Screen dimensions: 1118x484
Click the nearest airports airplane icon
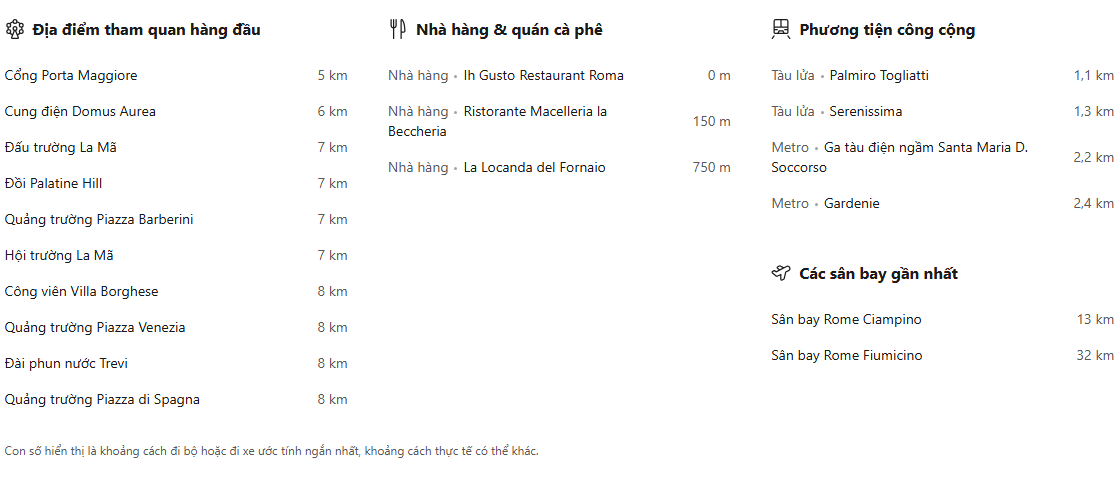click(x=781, y=274)
